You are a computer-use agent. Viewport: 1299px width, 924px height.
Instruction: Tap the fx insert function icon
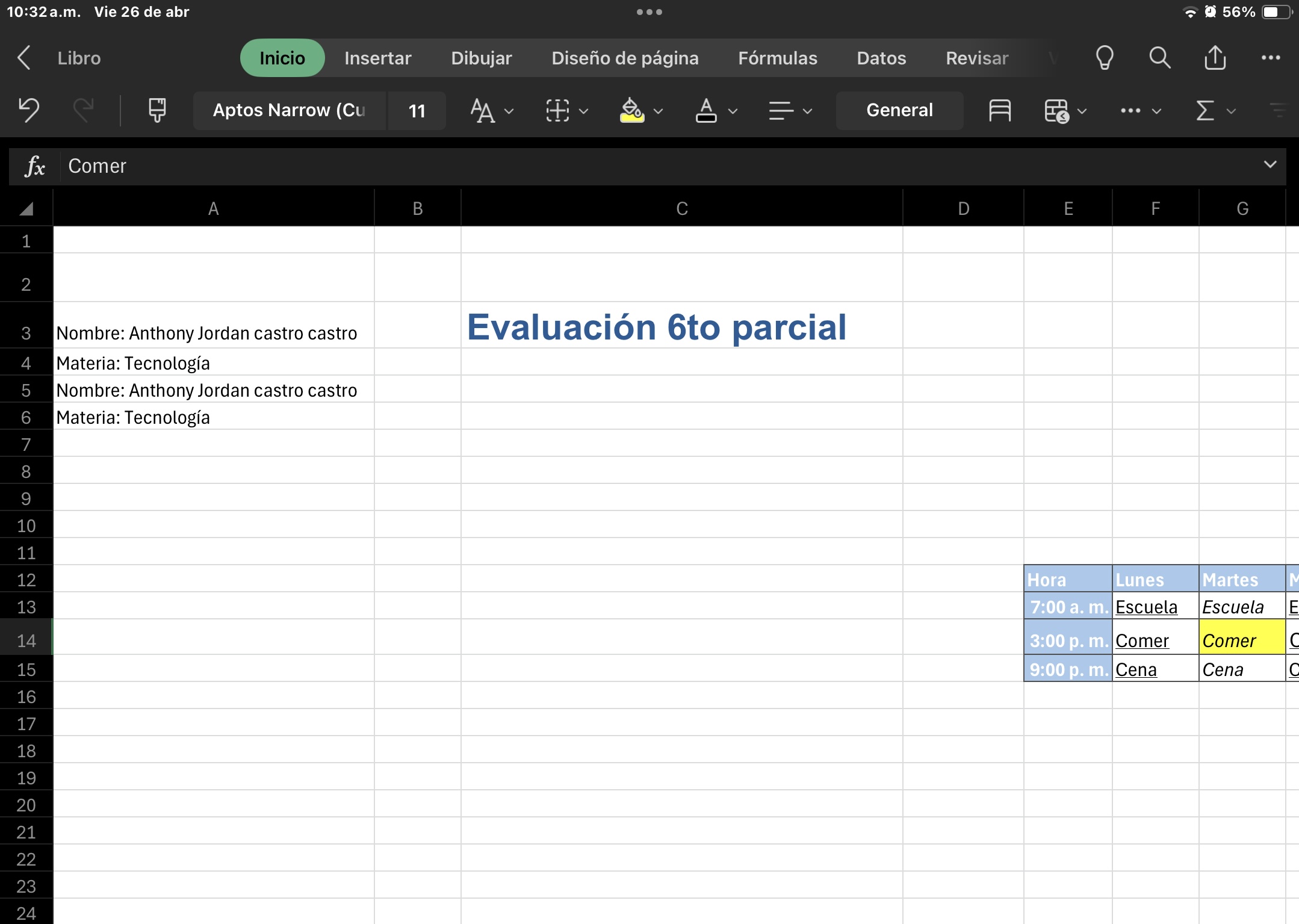(x=34, y=166)
